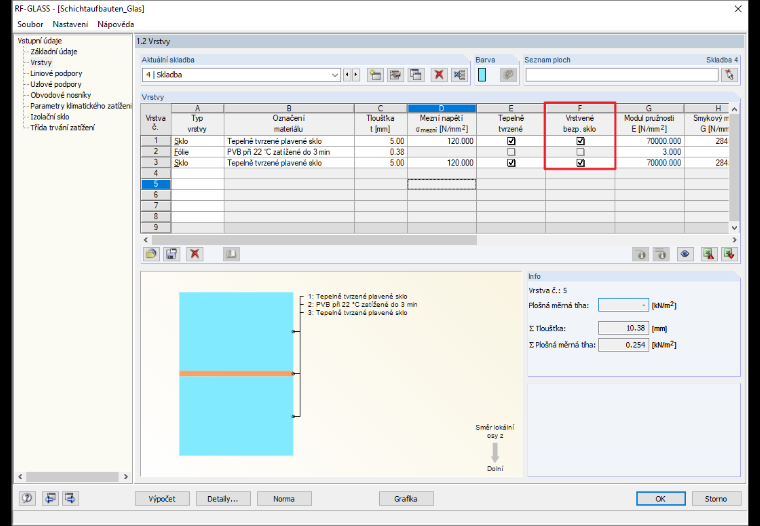Select Základní údaje in the tree
Image resolution: width=760 pixels, height=526 pixels.
click(54, 51)
